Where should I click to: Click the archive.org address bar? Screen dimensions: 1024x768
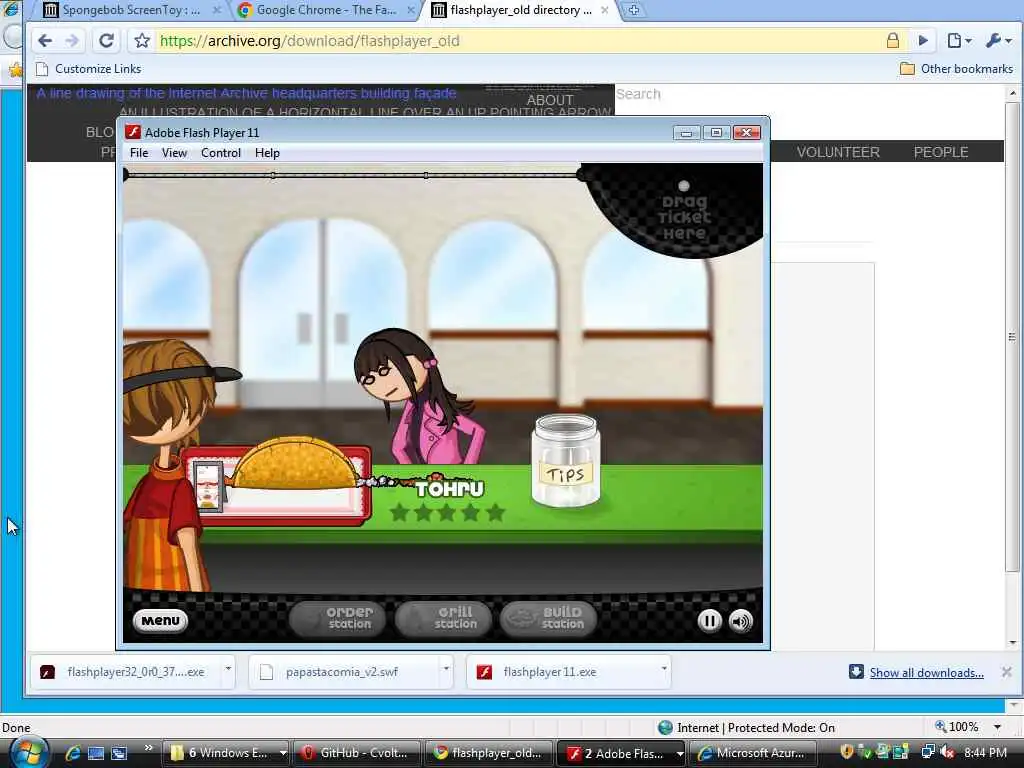tap(516, 40)
